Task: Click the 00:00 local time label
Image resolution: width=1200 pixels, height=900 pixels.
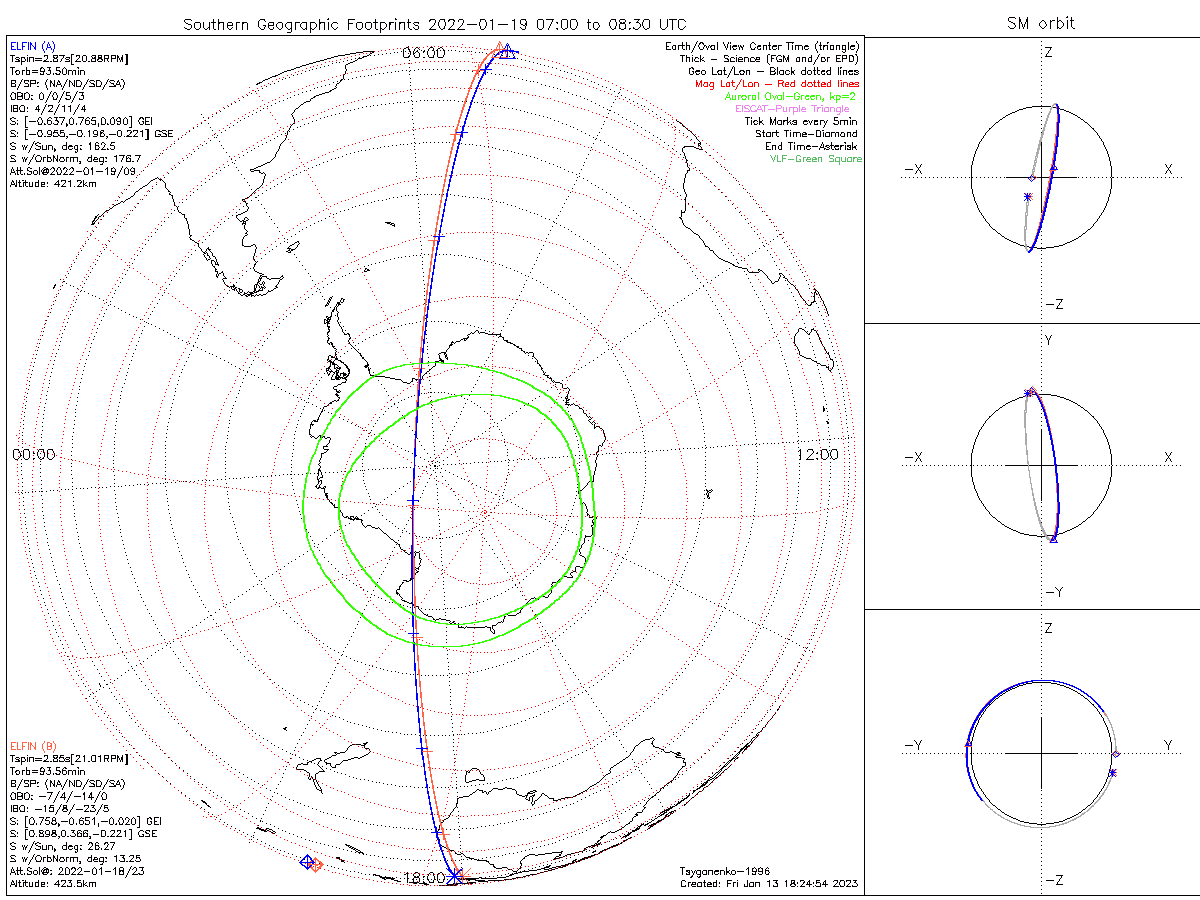Action: point(34,455)
